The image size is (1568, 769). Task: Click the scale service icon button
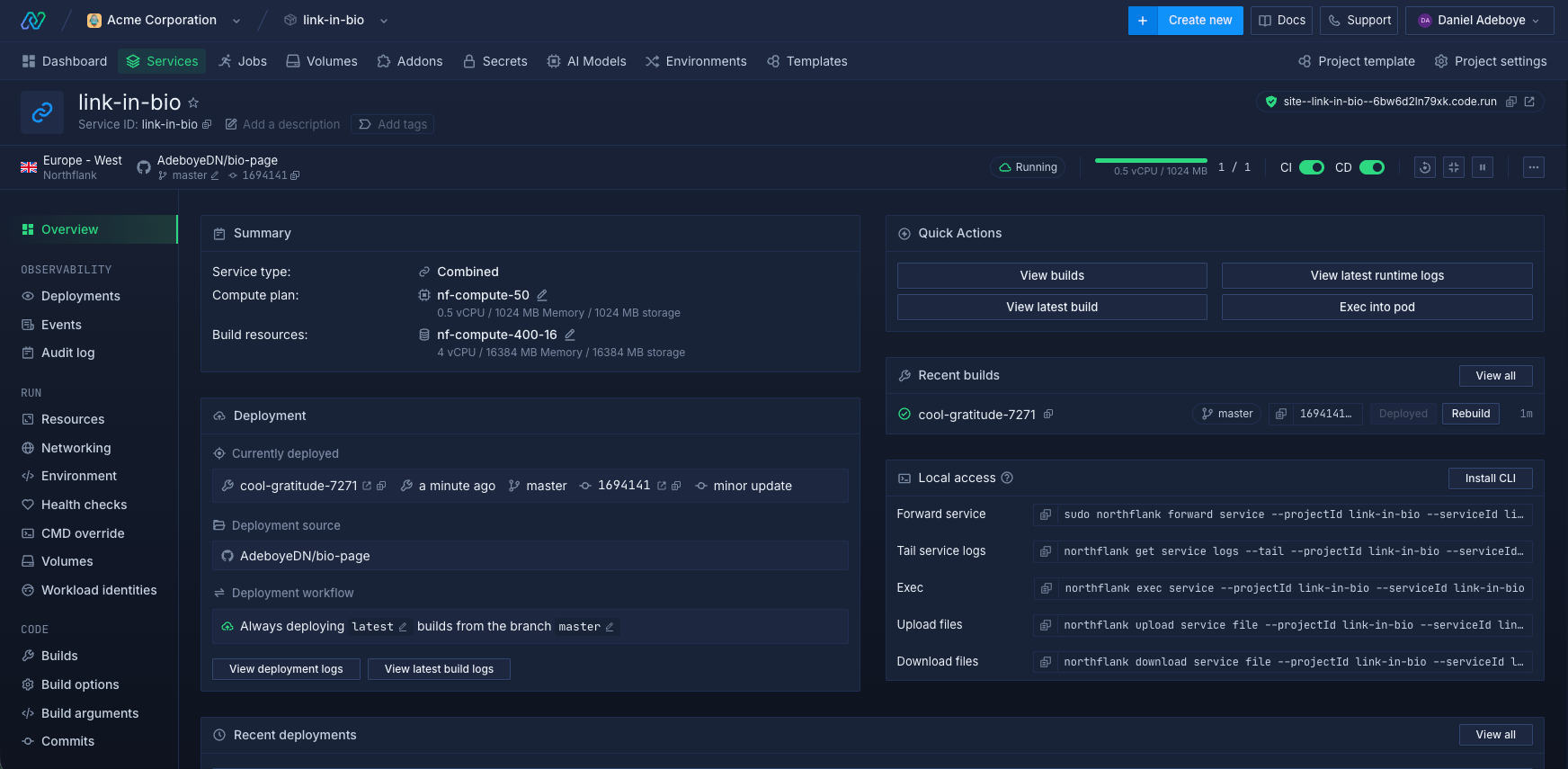coord(1454,167)
